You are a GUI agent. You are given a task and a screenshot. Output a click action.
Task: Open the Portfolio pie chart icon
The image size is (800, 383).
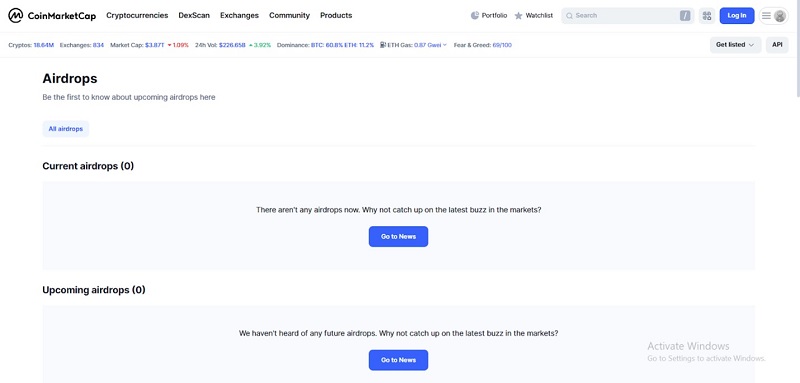(x=474, y=16)
